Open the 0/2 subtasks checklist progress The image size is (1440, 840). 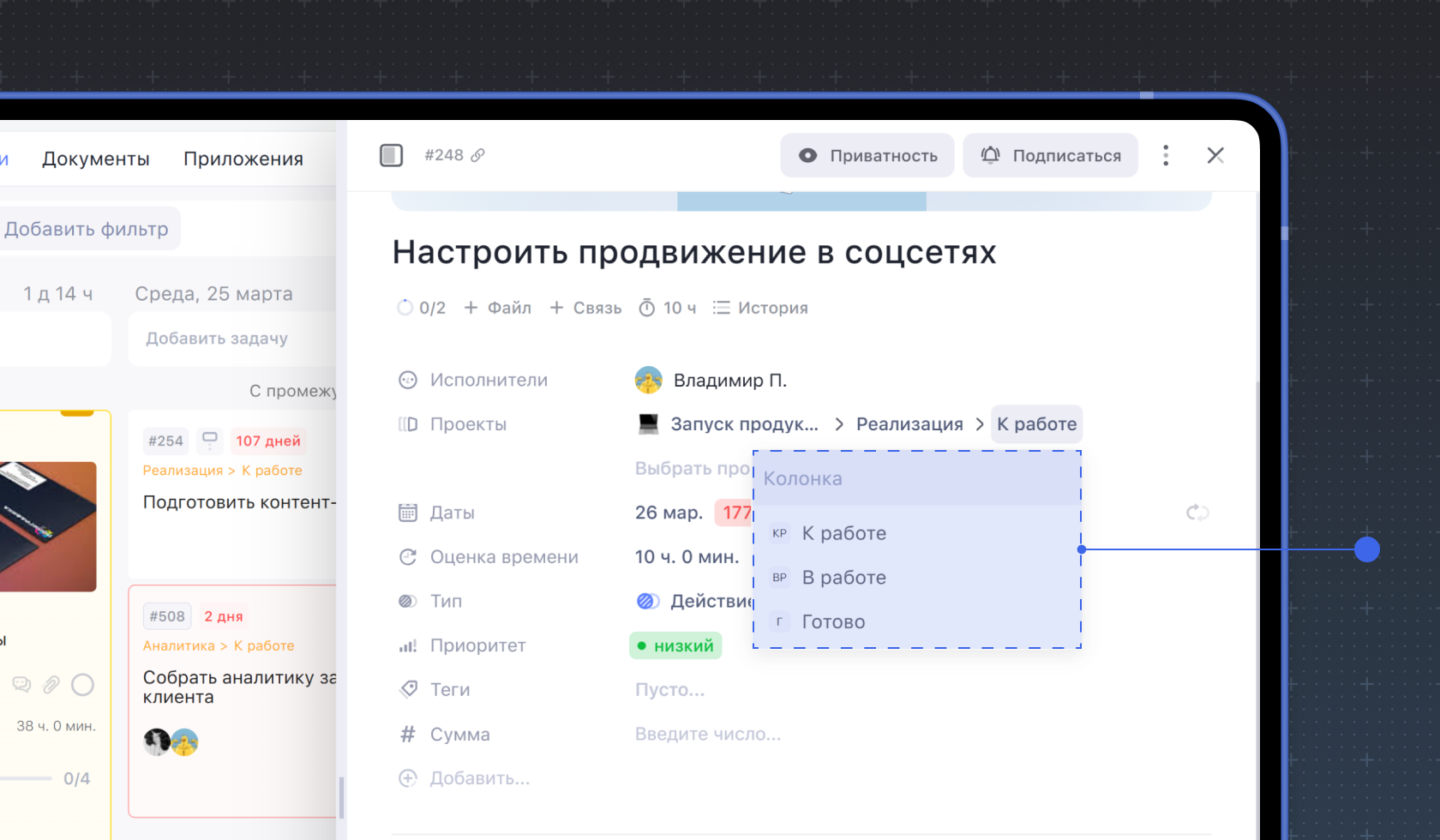422,308
